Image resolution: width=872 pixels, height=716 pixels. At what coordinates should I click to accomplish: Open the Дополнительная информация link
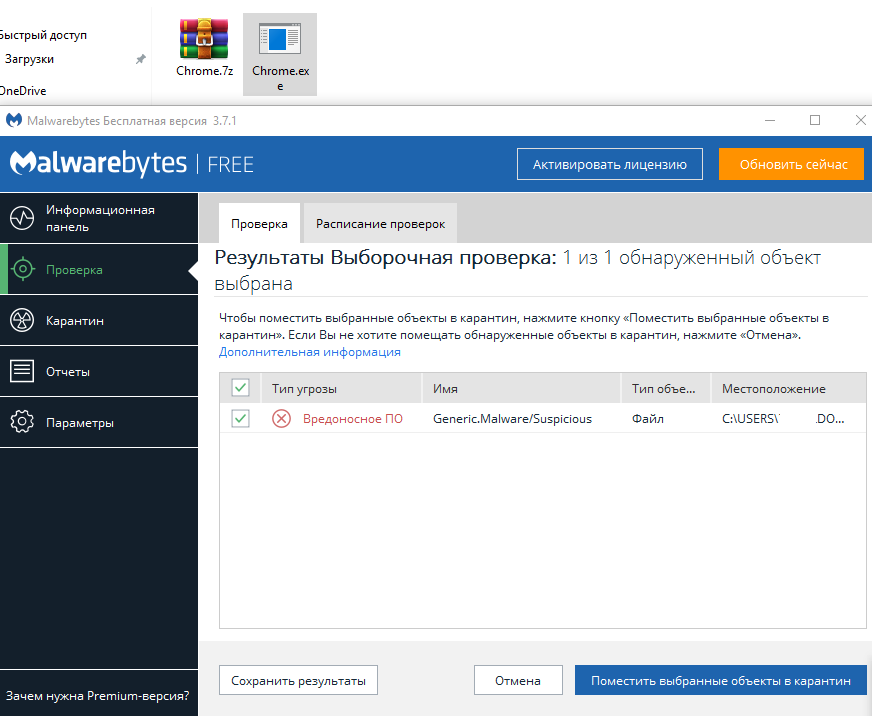310,352
